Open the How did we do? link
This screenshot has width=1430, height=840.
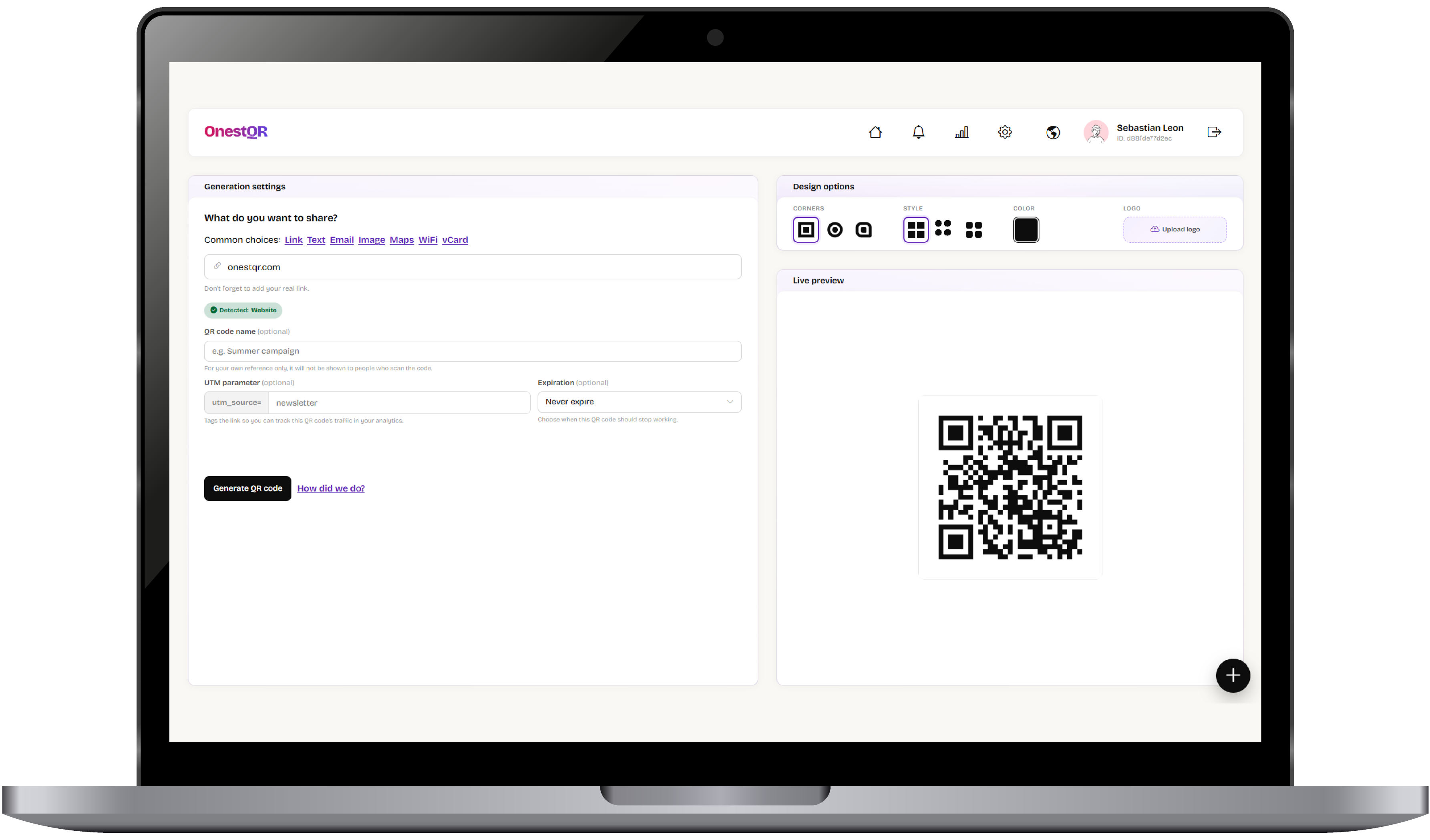(x=331, y=488)
